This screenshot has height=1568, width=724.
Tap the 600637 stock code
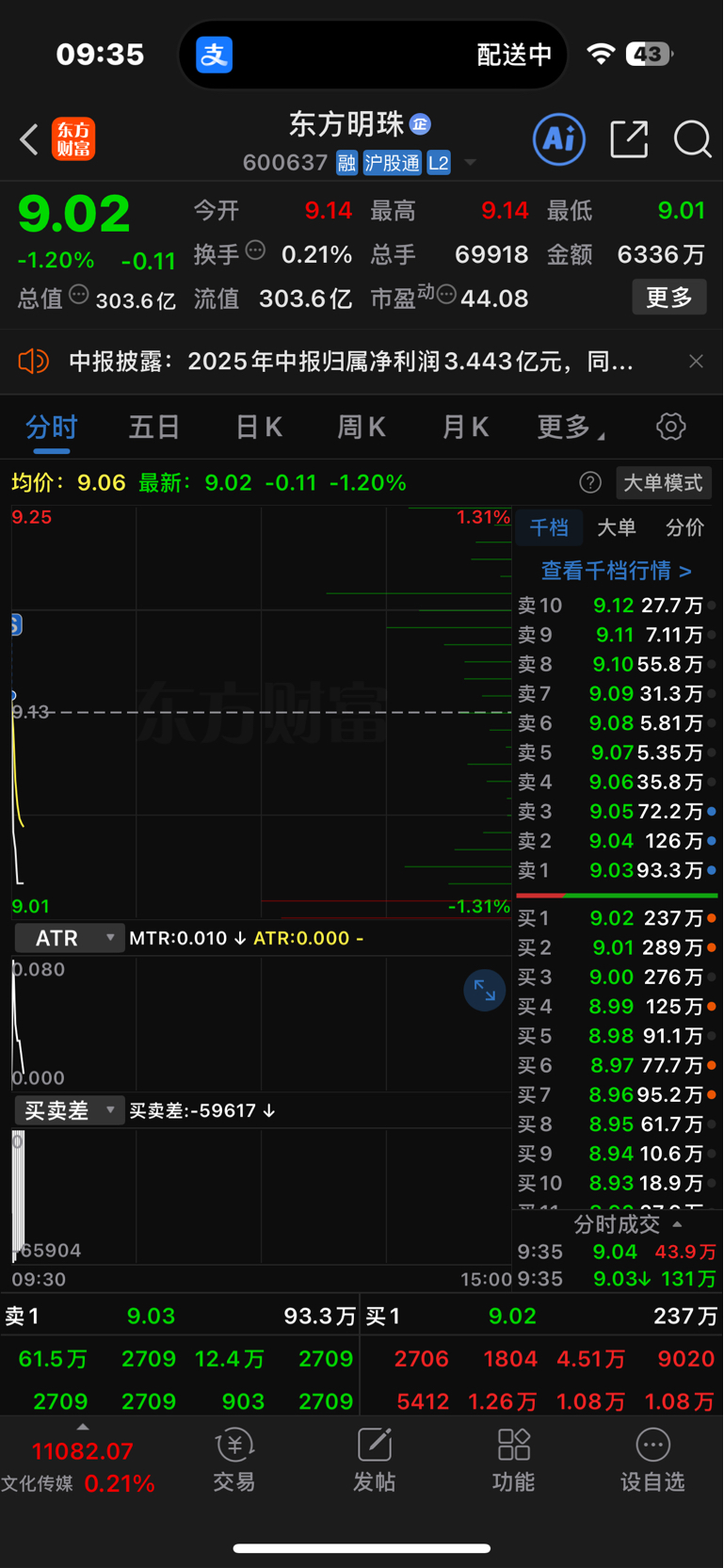point(285,163)
